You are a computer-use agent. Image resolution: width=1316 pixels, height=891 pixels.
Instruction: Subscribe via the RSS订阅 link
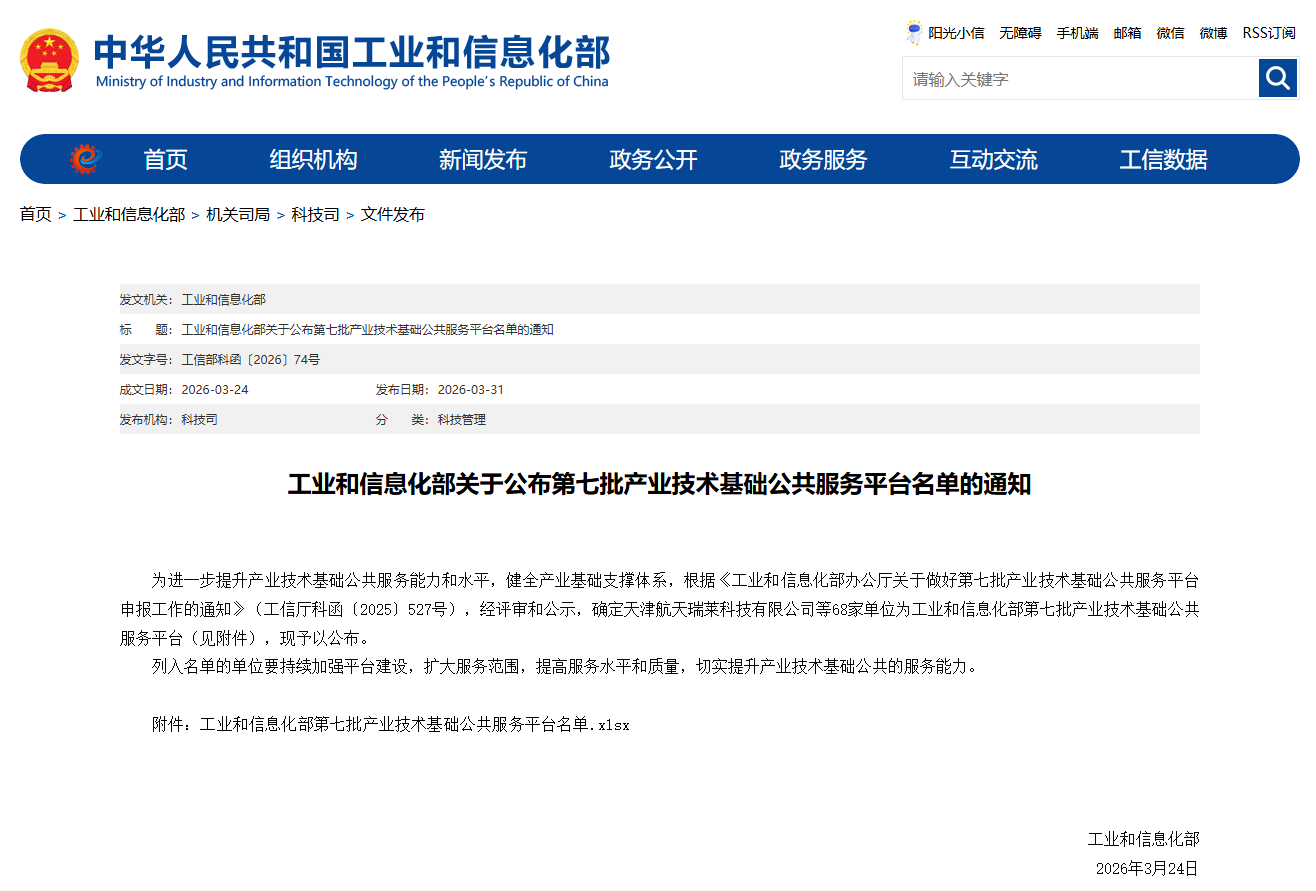(x=1268, y=33)
